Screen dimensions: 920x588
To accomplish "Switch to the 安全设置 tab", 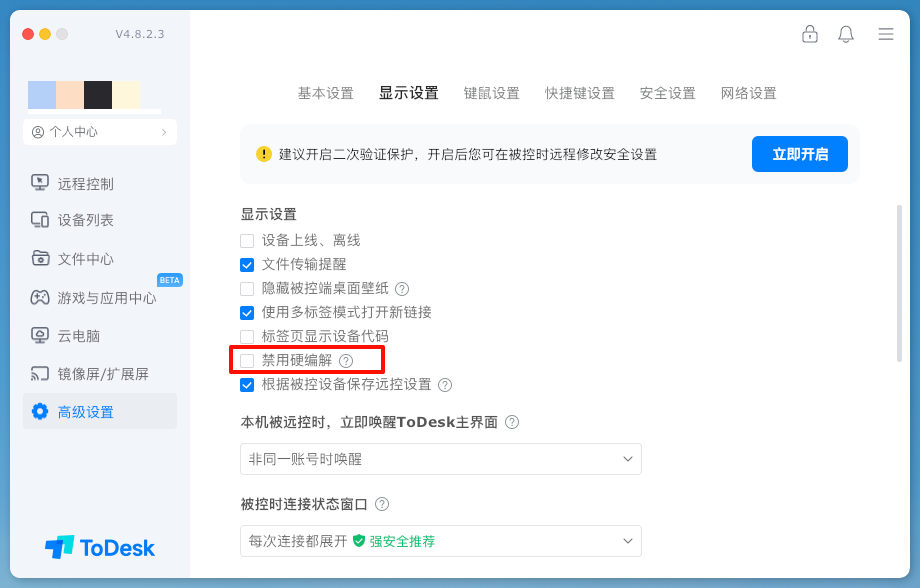I will click(x=667, y=93).
